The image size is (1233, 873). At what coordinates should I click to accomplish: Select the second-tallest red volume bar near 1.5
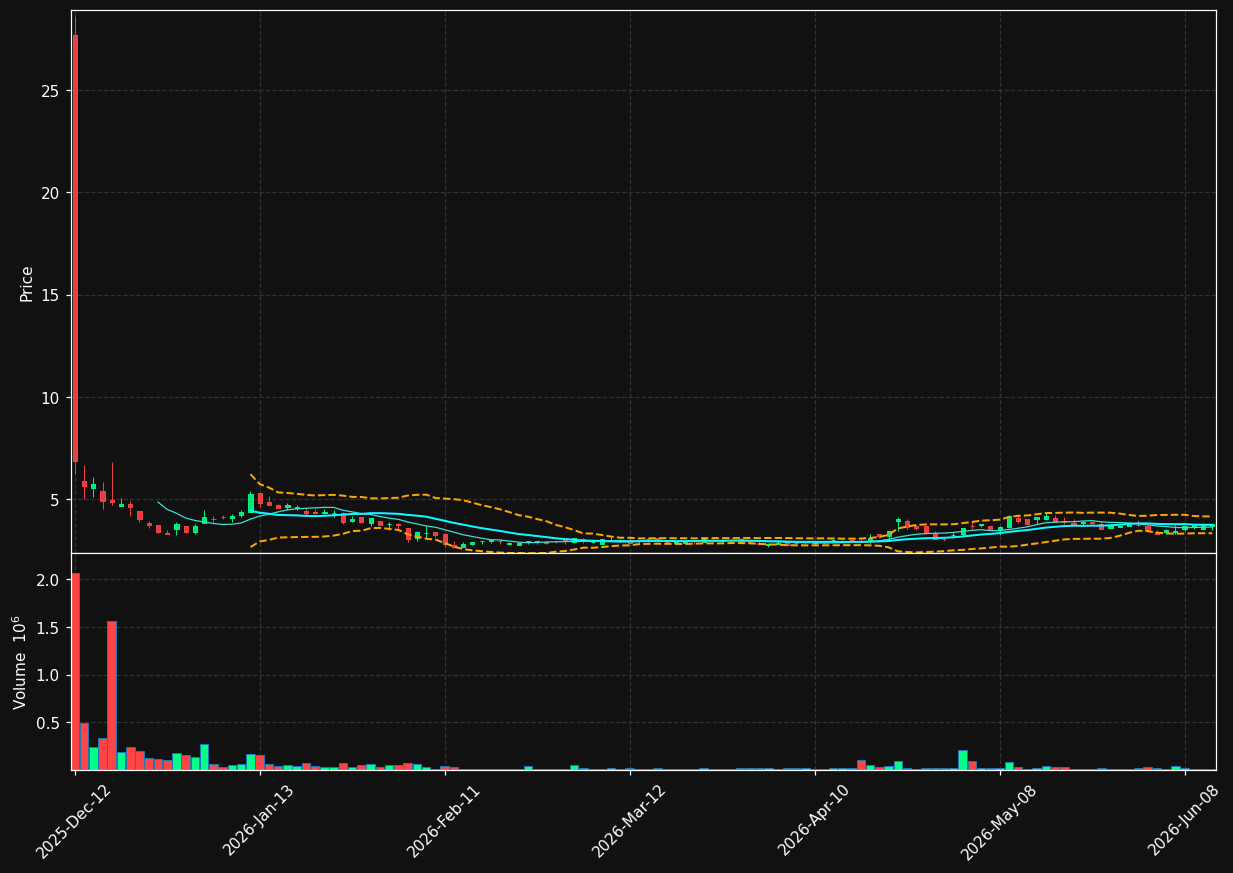[112, 695]
